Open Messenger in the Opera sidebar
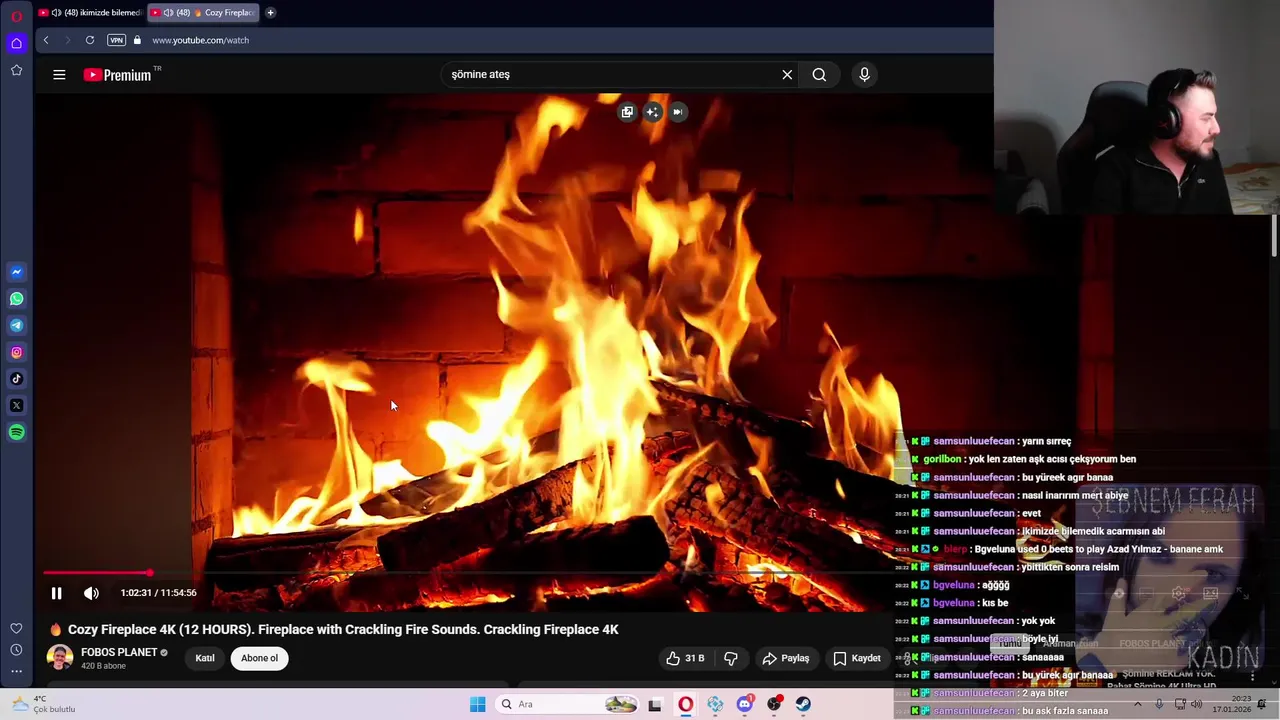 (x=16, y=272)
